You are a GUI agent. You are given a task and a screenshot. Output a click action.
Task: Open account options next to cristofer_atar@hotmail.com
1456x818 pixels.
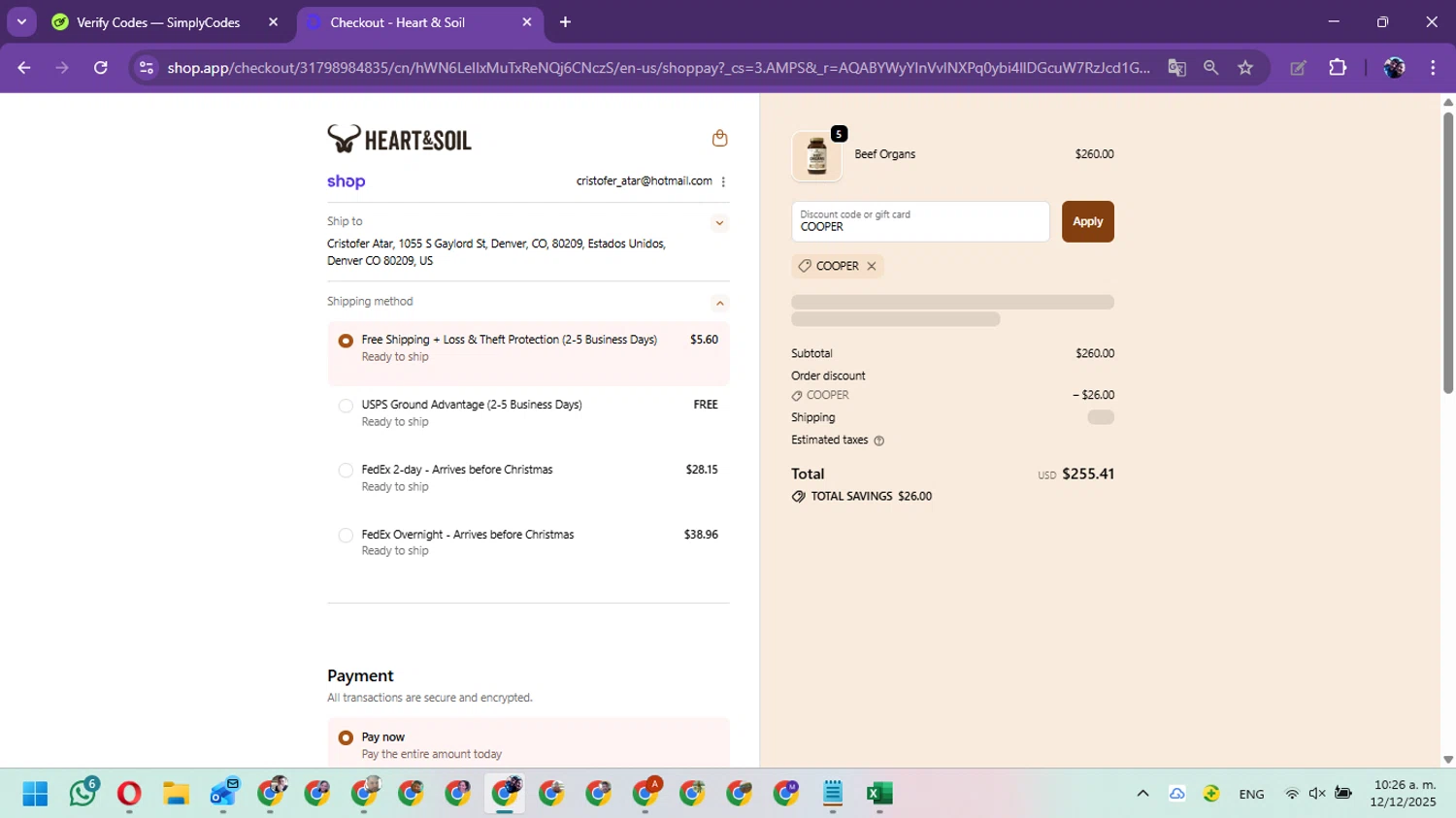723,181
